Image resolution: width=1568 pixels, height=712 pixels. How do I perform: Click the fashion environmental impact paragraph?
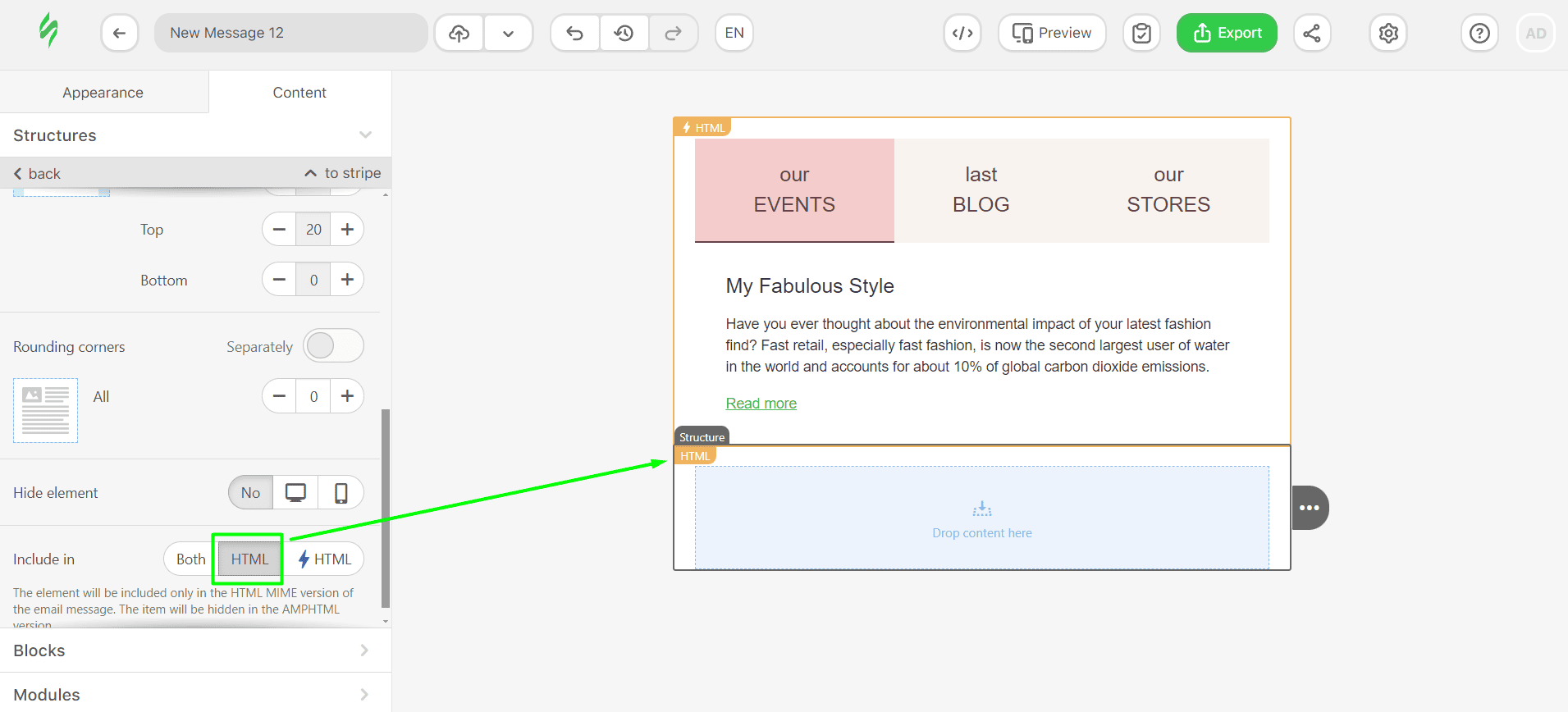point(977,345)
